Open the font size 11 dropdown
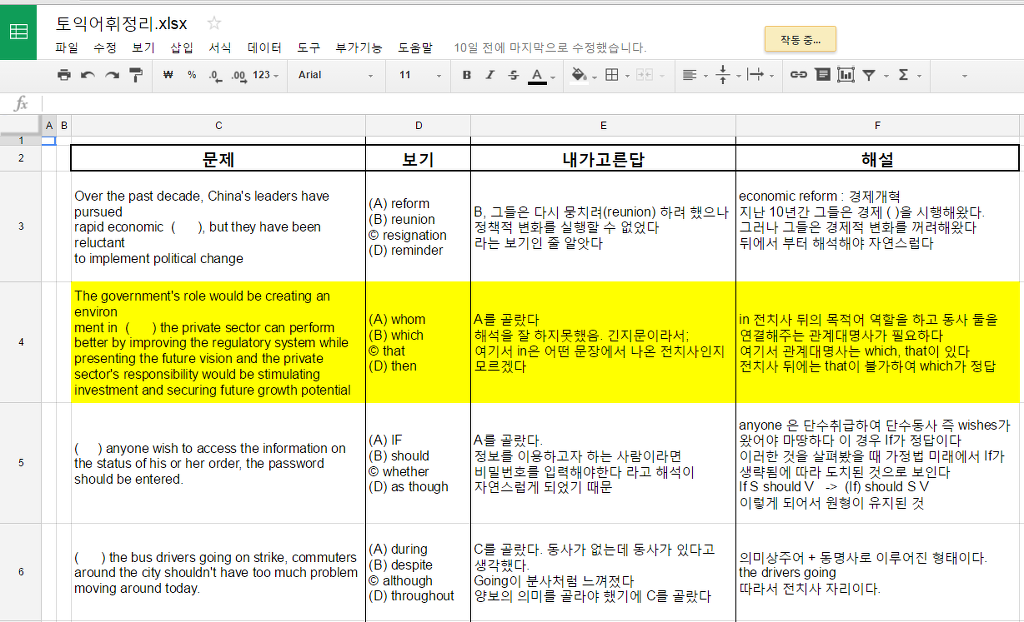The height and width of the screenshot is (622, 1024). 420,75
